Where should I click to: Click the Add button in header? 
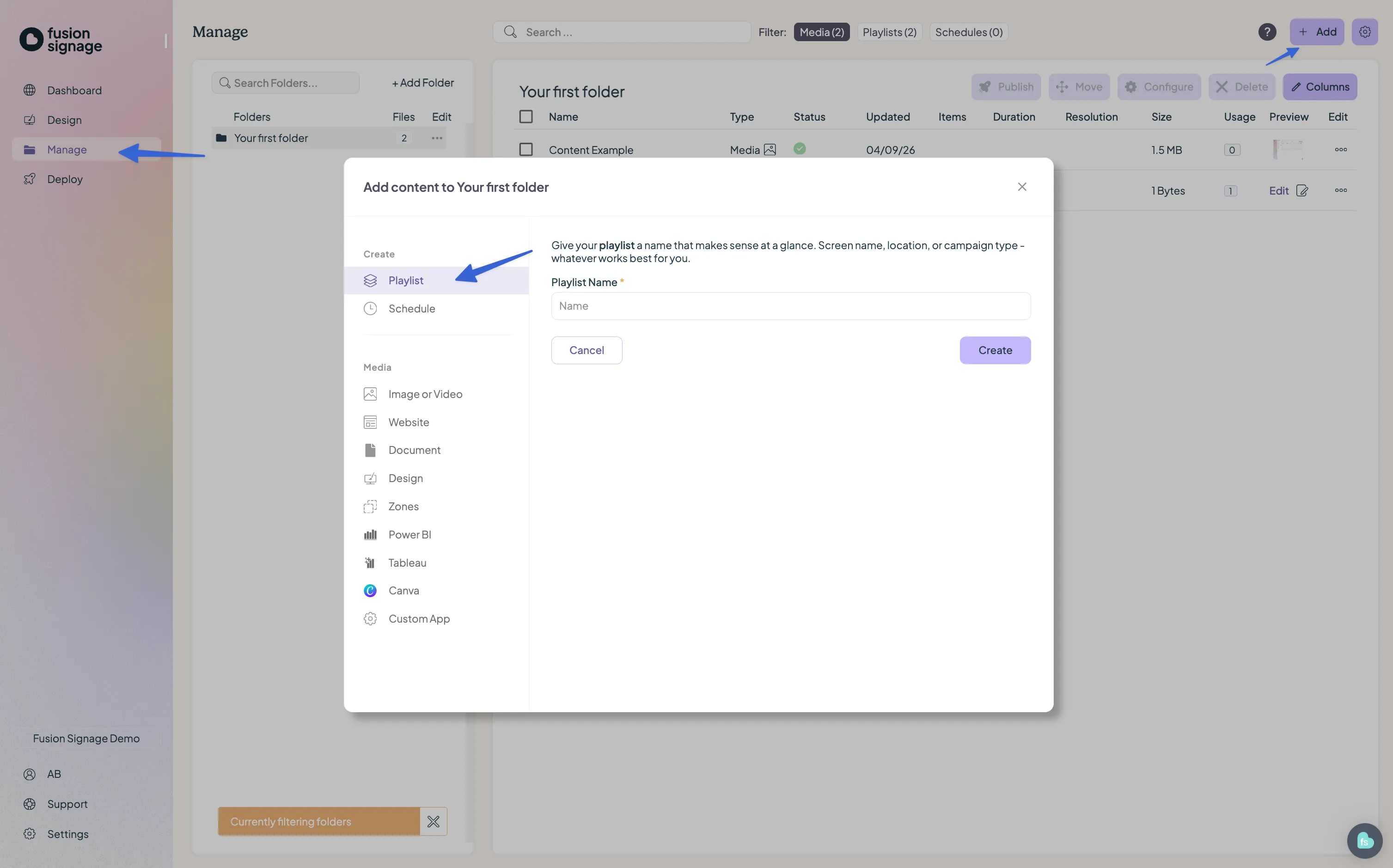click(x=1316, y=32)
